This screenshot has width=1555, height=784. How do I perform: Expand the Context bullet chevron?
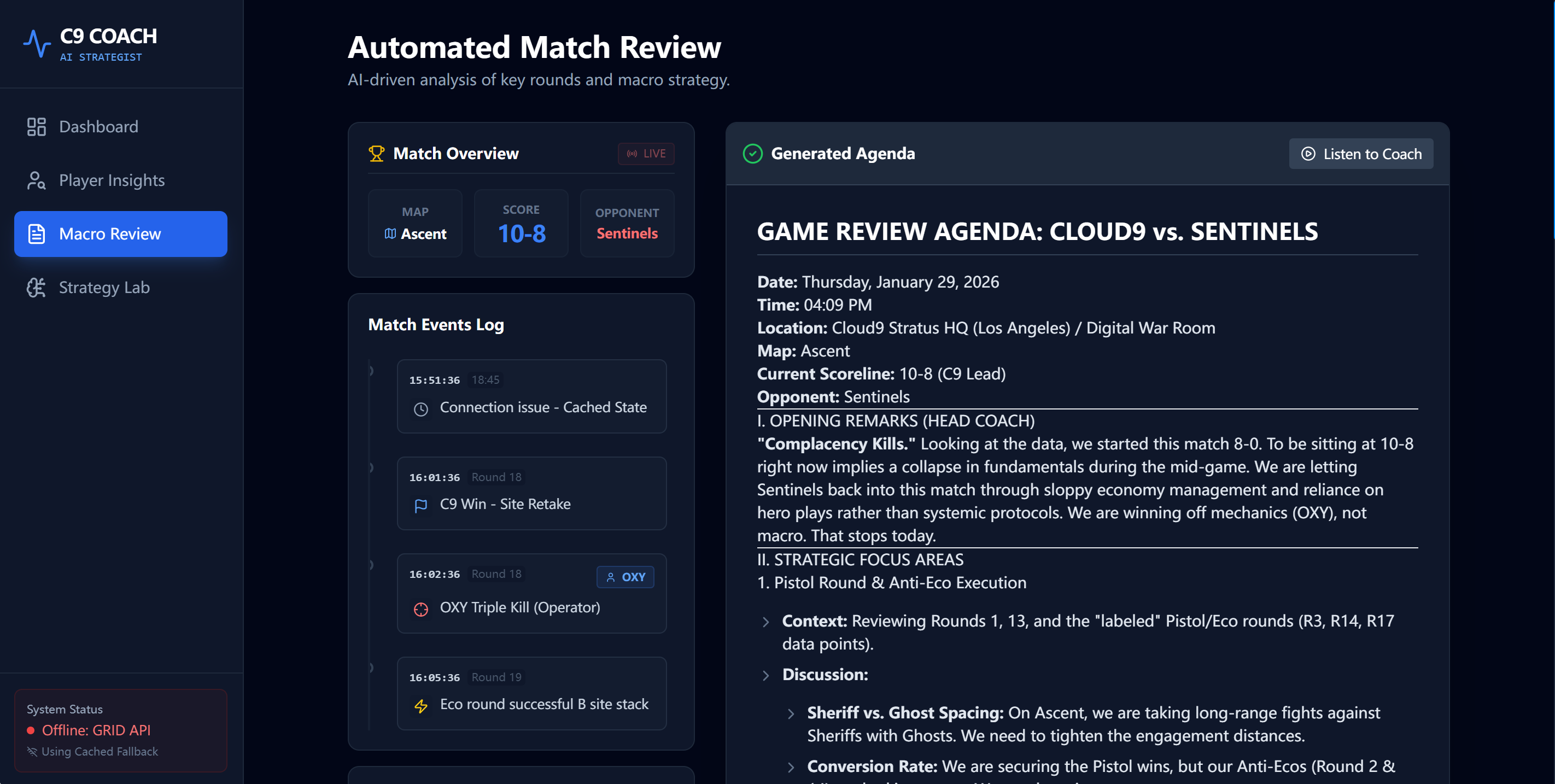click(x=765, y=622)
